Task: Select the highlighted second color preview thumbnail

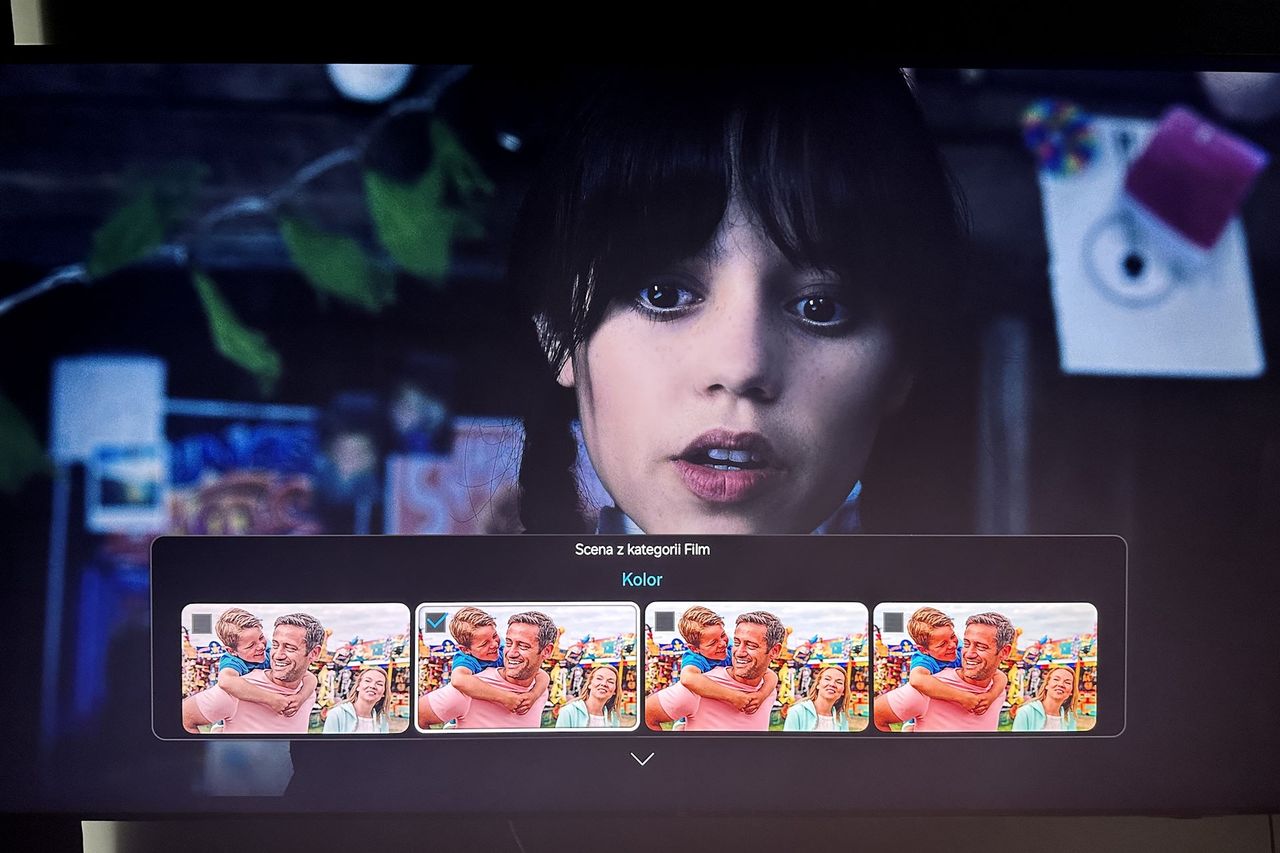Action: [527, 666]
